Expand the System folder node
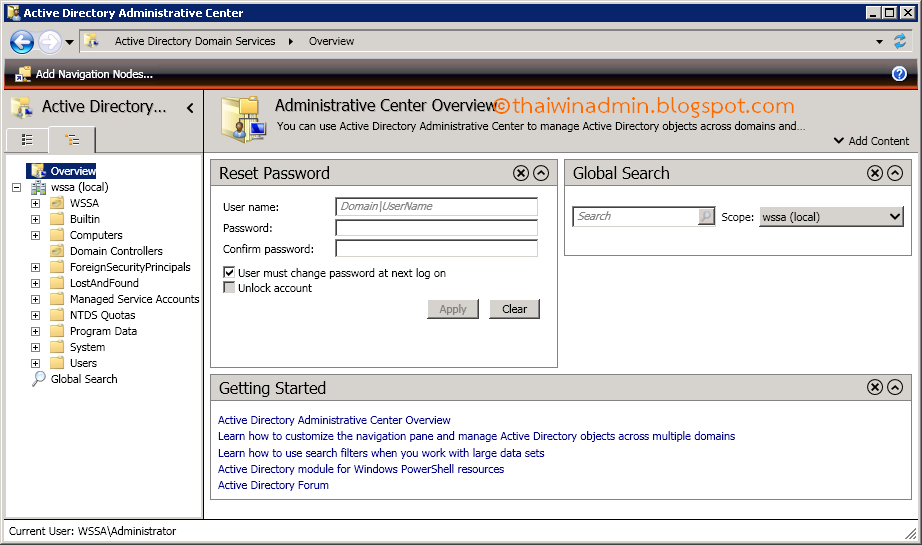 pyautogui.click(x=35, y=347)
